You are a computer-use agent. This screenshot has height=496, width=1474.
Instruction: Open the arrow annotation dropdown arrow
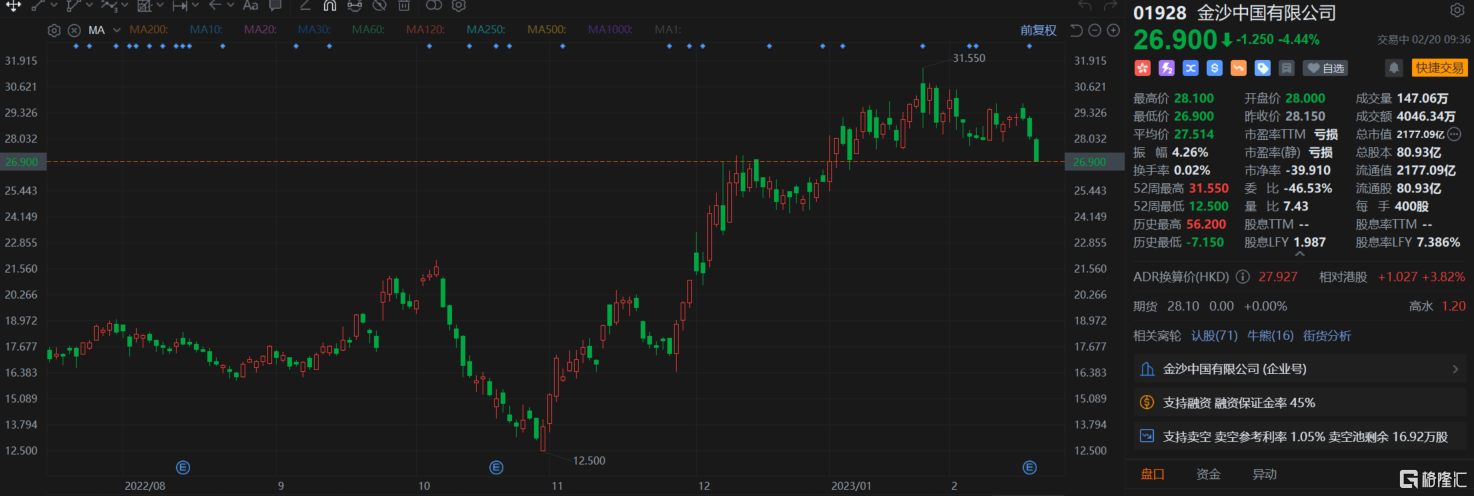(231, 5)
